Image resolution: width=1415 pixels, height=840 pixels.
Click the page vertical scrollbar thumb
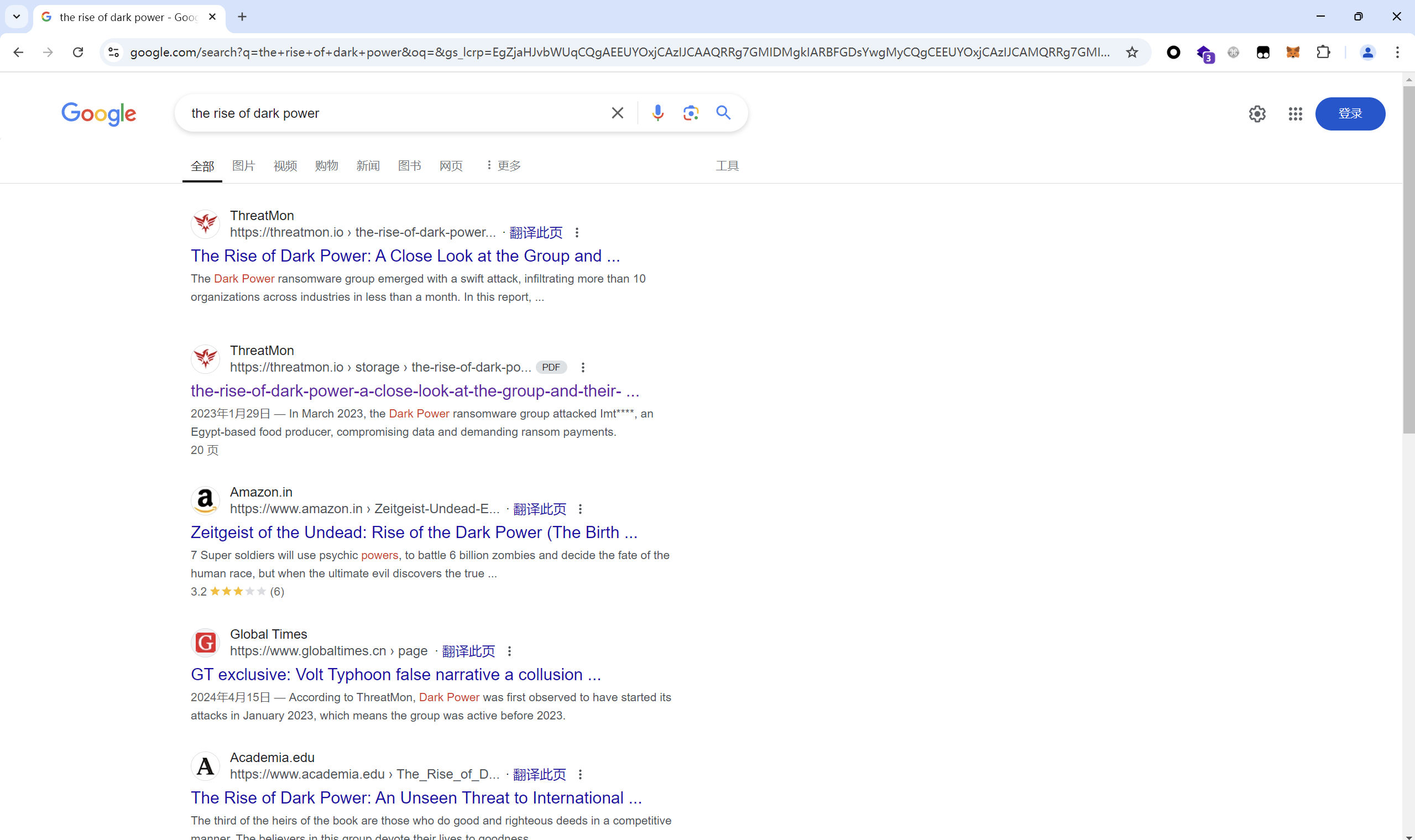pyautogui.click(x=1408, y=259)
